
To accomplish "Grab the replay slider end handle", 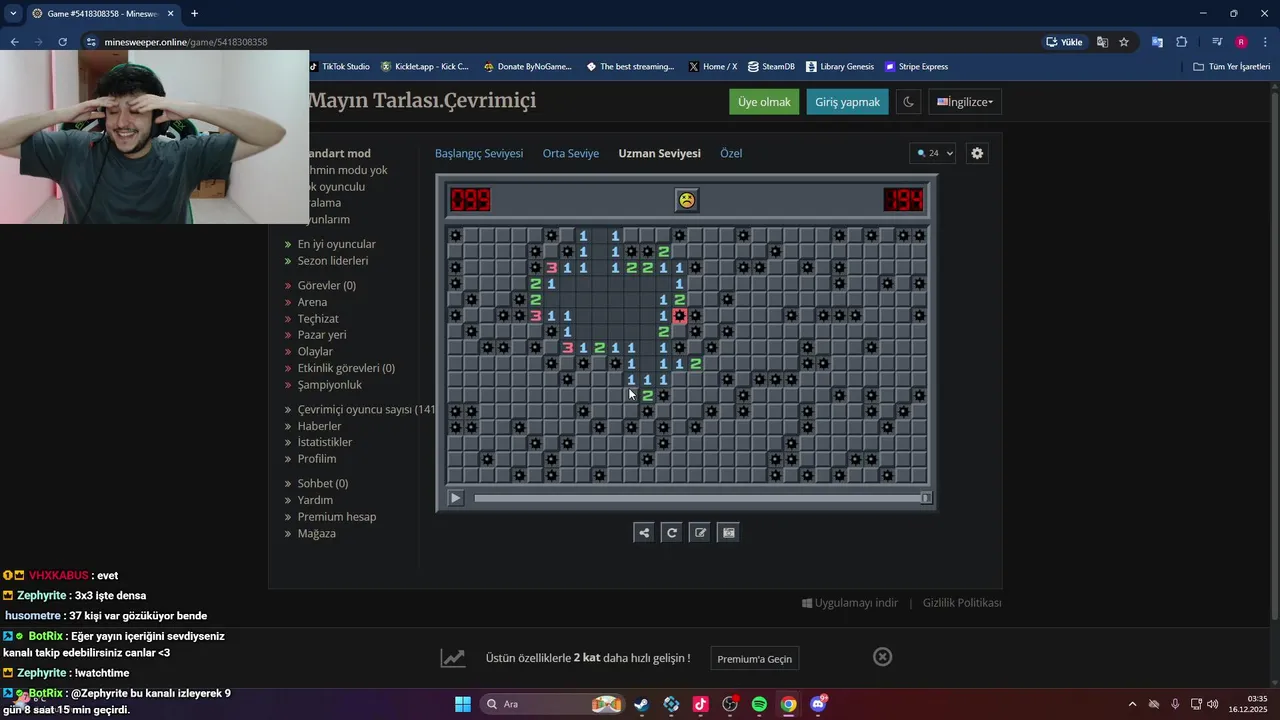I will [925, 498].
